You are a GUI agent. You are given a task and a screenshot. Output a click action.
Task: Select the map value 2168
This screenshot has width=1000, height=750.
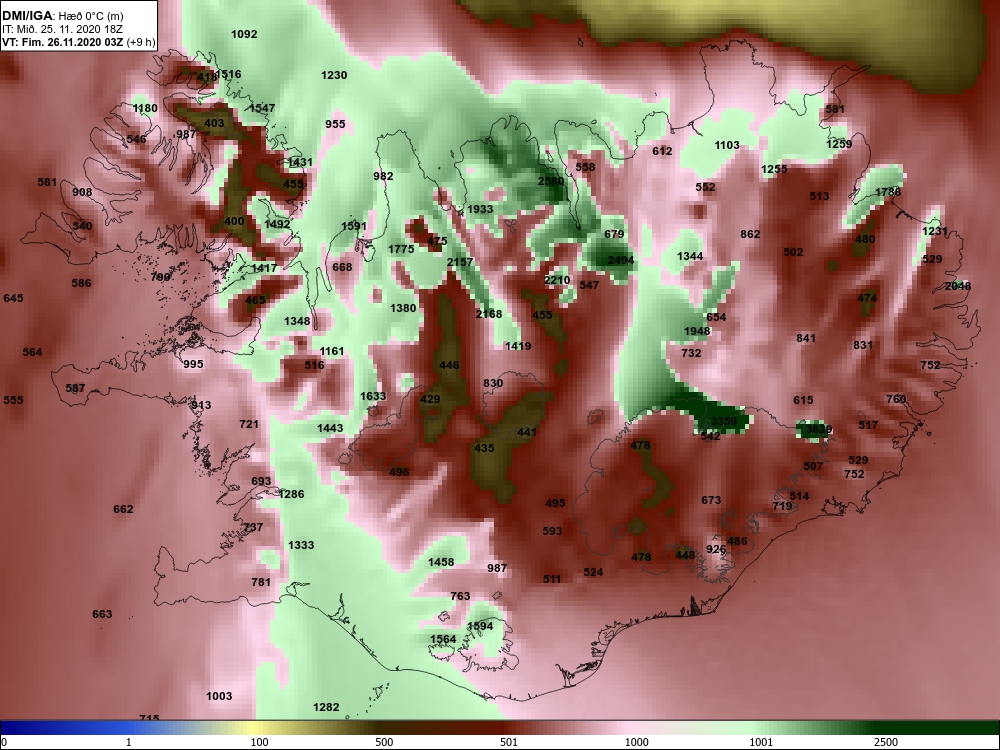(x=489, y=313)
